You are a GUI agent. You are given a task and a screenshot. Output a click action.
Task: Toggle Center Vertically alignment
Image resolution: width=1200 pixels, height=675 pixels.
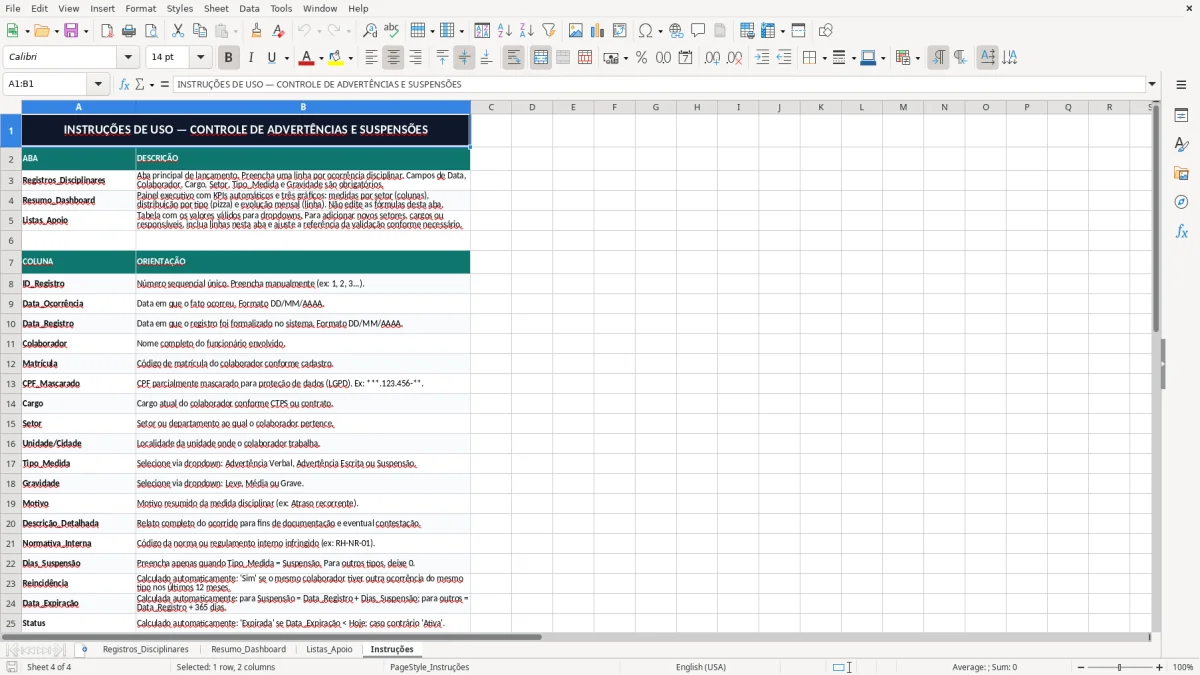[464, 58]
